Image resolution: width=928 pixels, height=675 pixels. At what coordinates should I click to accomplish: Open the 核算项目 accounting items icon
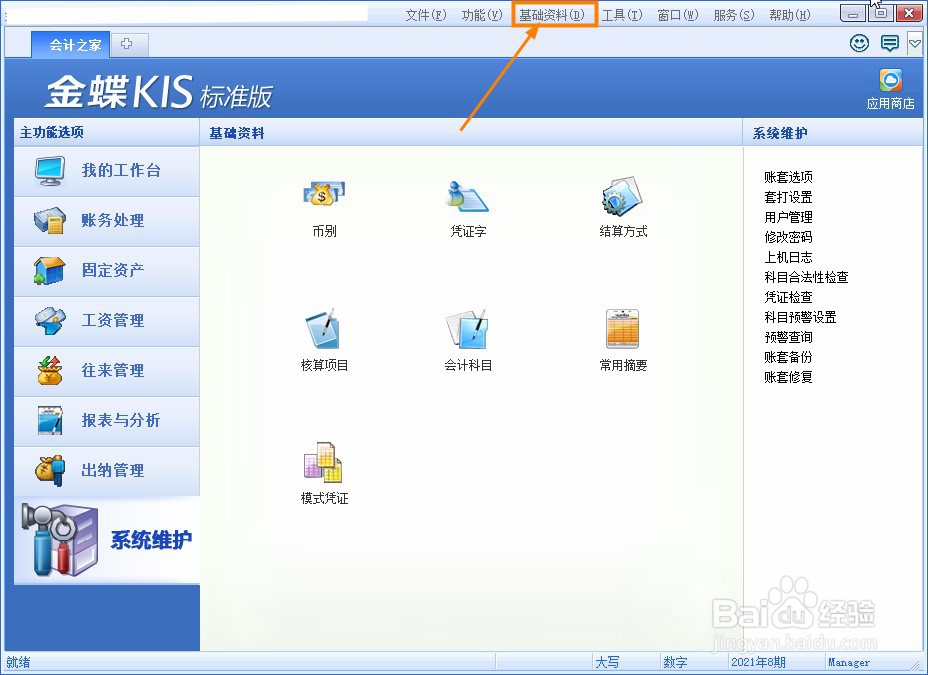(323, 328)
